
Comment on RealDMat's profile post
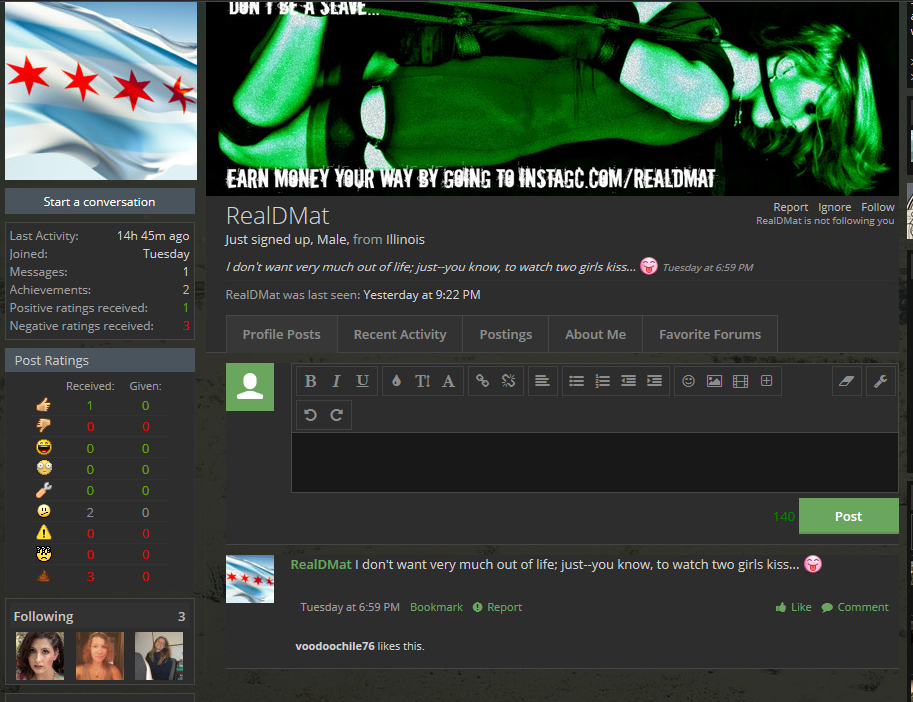855,607
